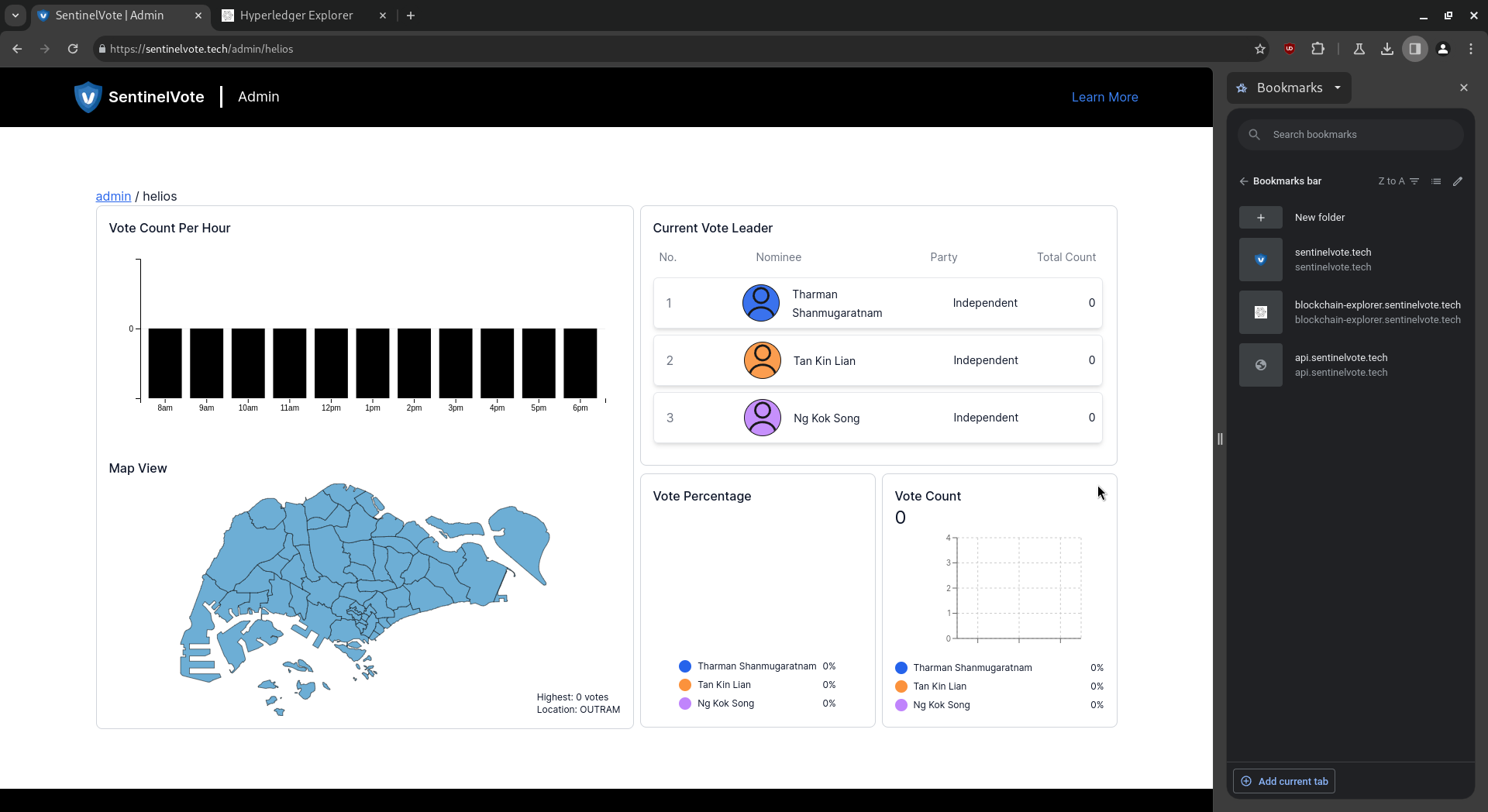1488x812 pixels.
Task: Click the Add current tab button
Action: pyautogui.click(x=1284, y=781)
